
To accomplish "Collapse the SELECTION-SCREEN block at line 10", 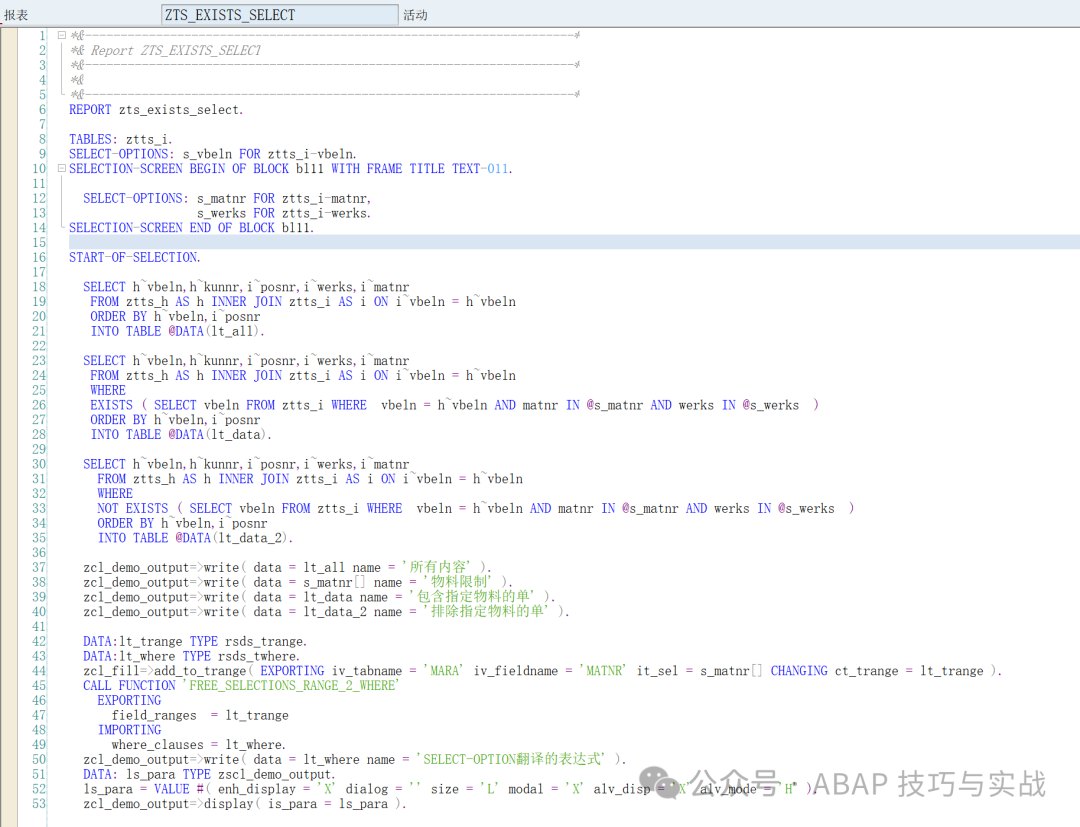I will [62, 168].
